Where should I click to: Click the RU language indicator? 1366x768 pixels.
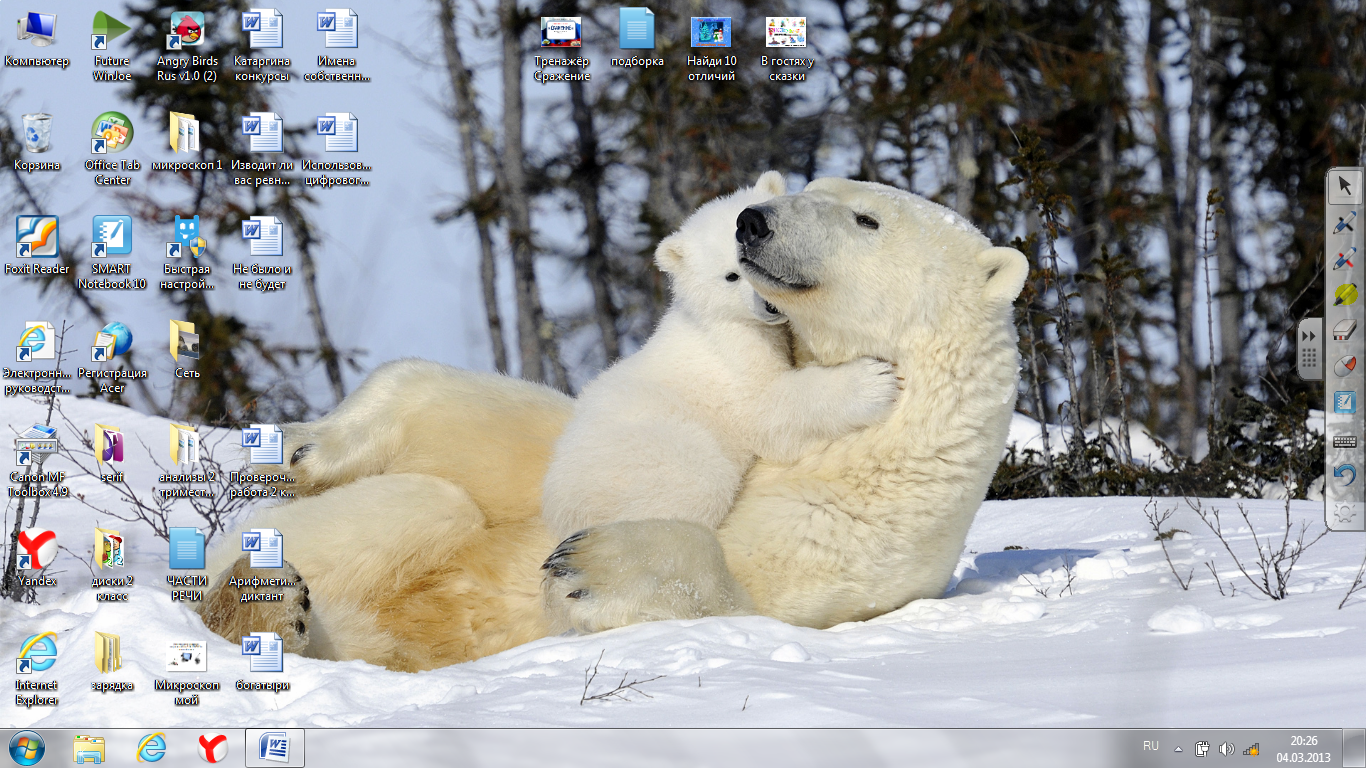coord(1151,746)
